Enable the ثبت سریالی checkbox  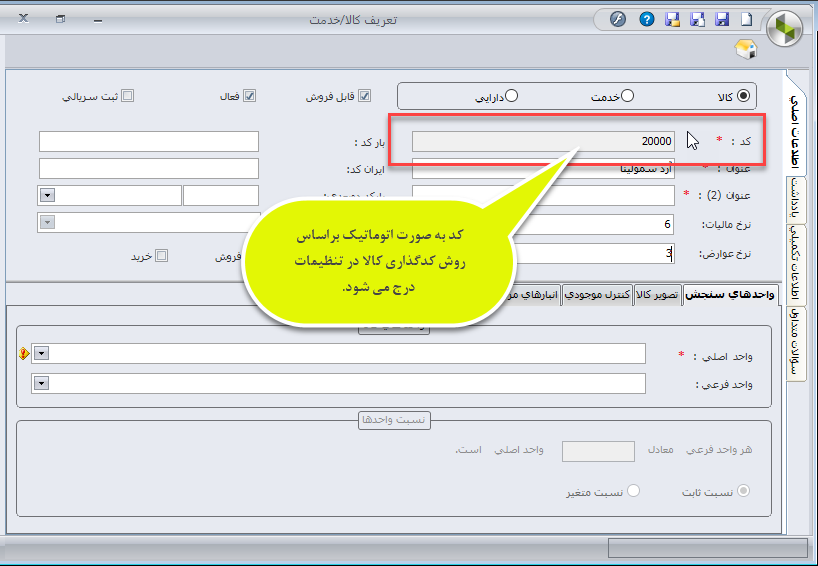pos(127,96)
